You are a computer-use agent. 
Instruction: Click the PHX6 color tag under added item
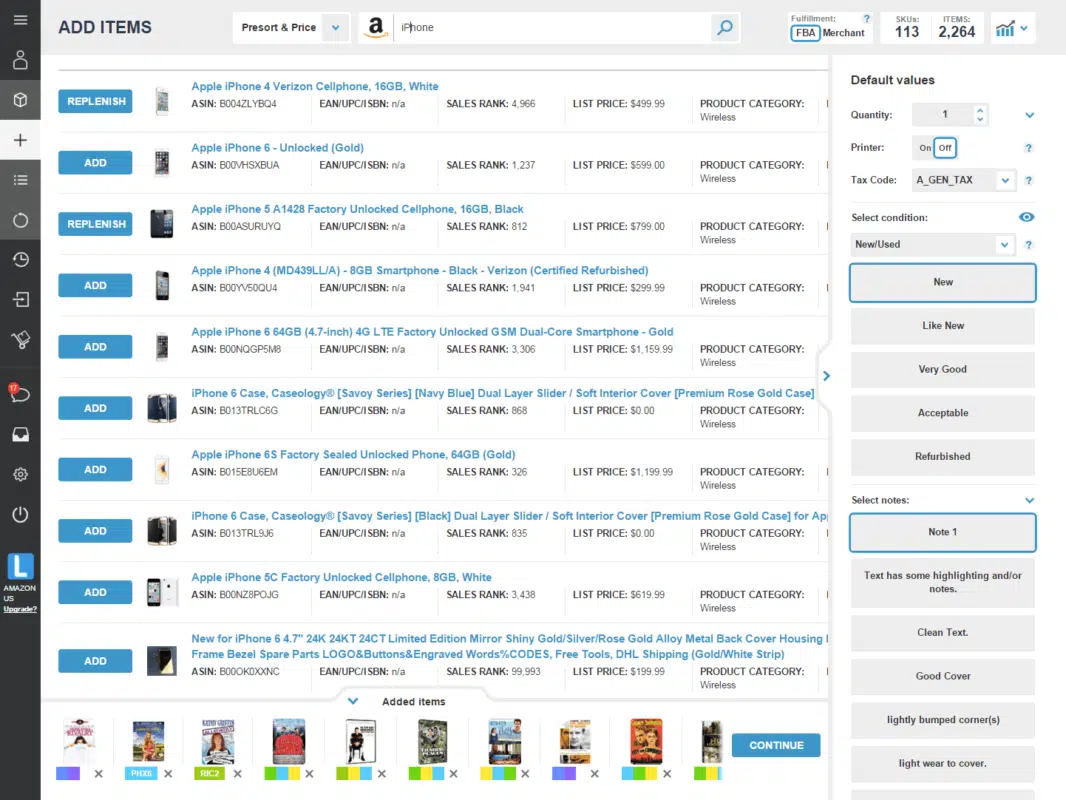141,773
